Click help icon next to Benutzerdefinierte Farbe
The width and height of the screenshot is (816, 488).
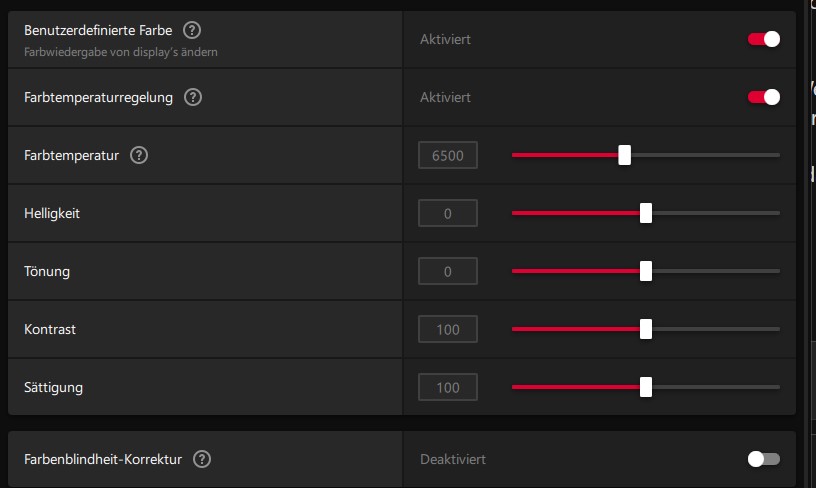(x=192, y=31)
